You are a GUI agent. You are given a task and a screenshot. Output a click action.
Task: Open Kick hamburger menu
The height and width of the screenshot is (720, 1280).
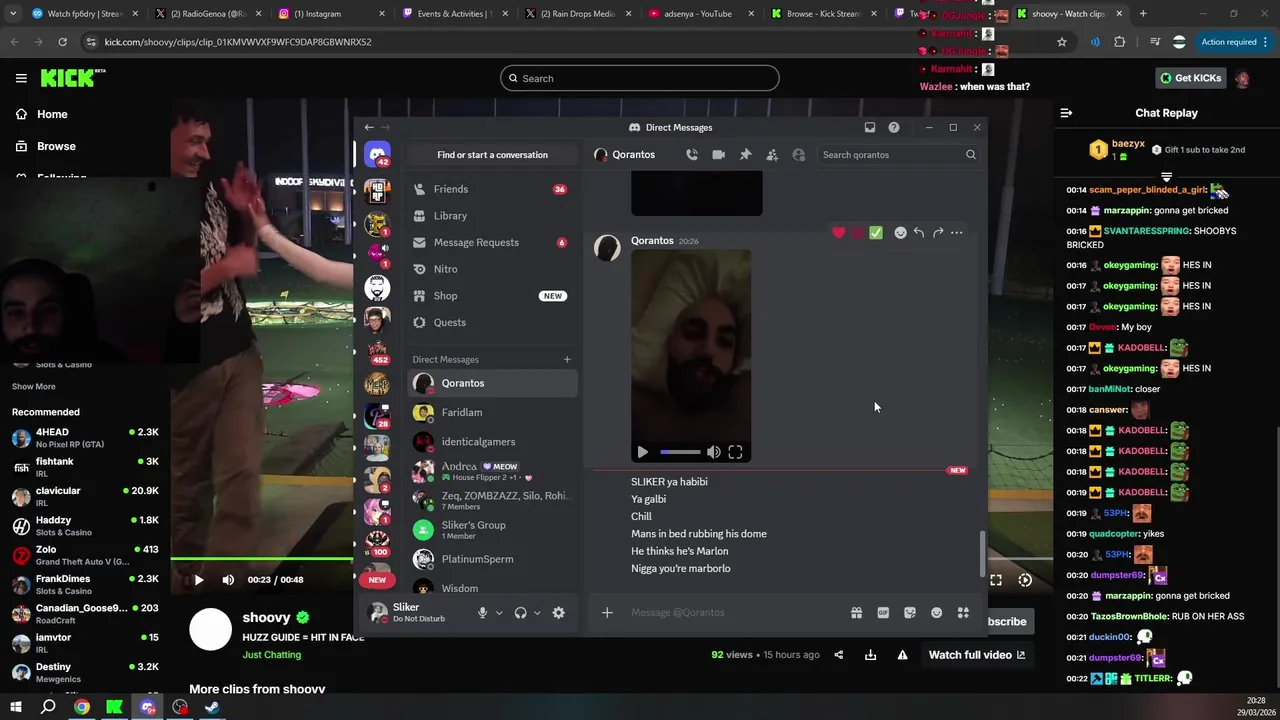21,78
